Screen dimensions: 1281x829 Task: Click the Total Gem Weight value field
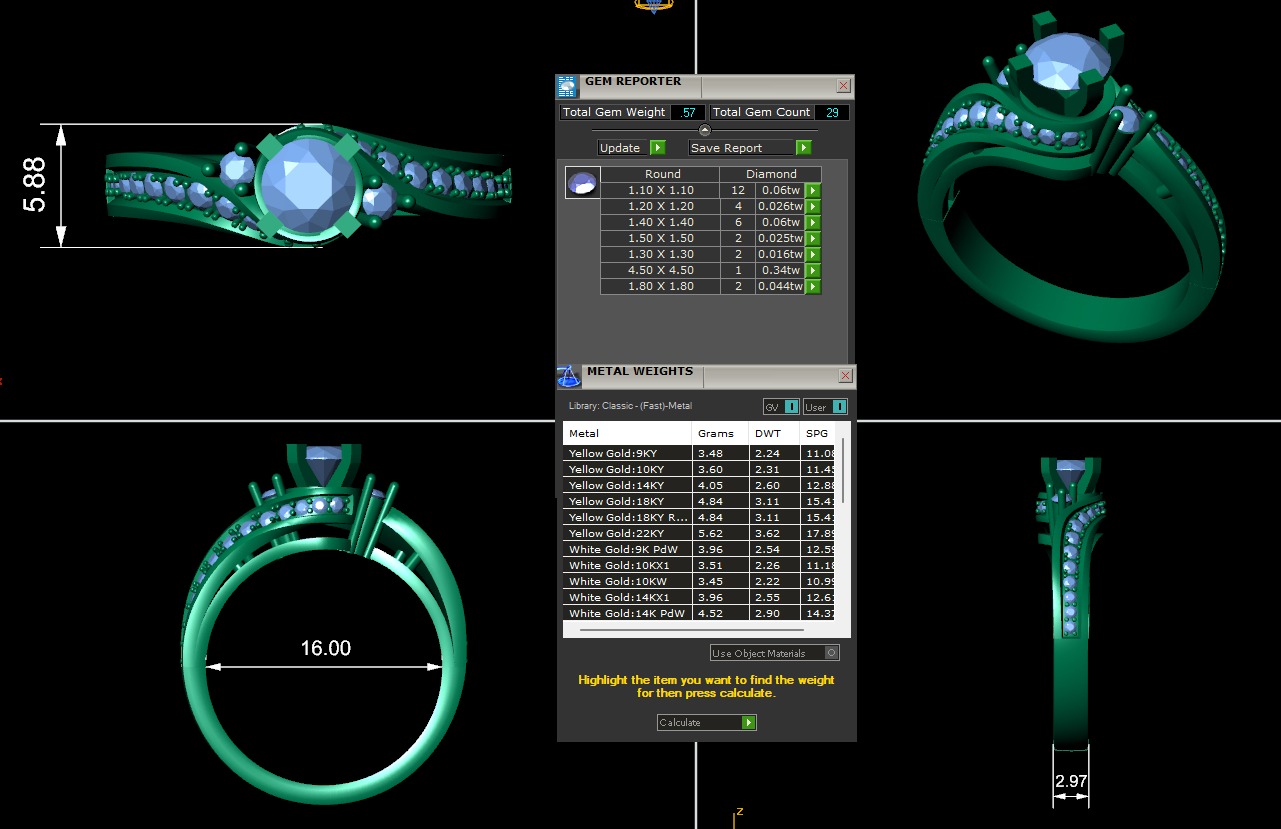coord(687,112)
